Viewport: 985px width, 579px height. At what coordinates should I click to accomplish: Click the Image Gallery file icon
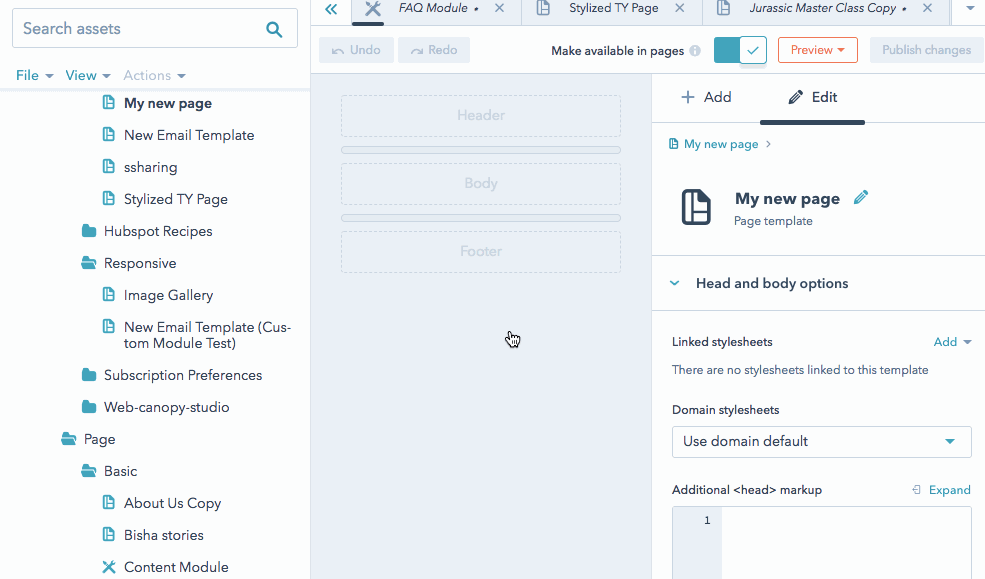pyautogui.click(x=109, y=295)
